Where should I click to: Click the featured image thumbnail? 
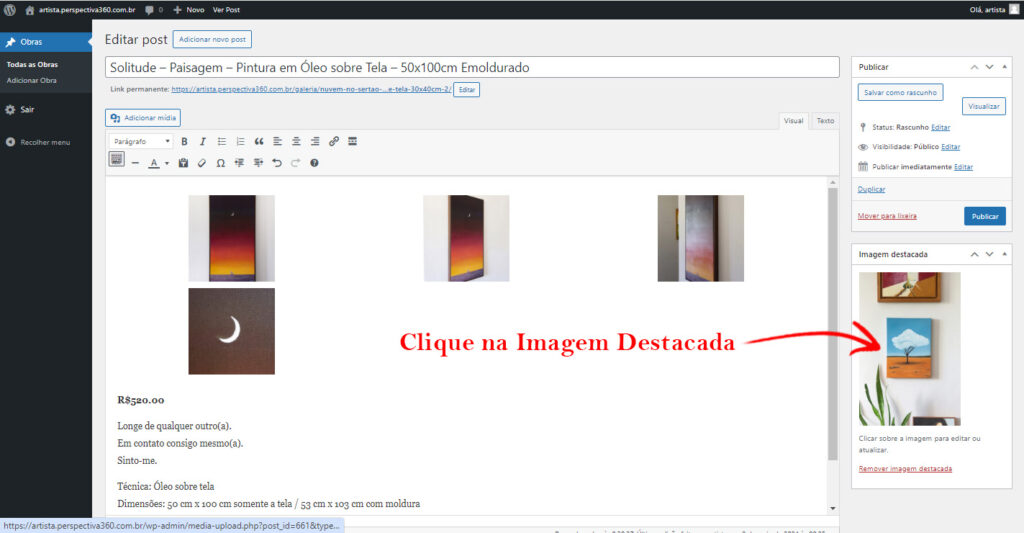(x=909, y=349)
